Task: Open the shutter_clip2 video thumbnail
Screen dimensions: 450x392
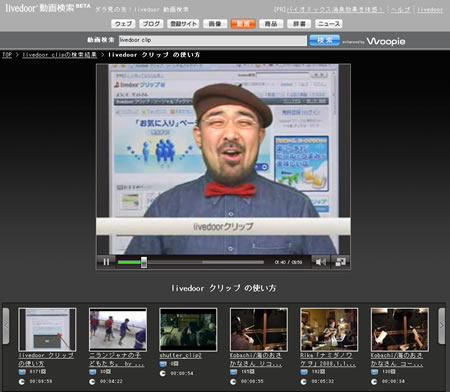Action: [x=188, y=329]
